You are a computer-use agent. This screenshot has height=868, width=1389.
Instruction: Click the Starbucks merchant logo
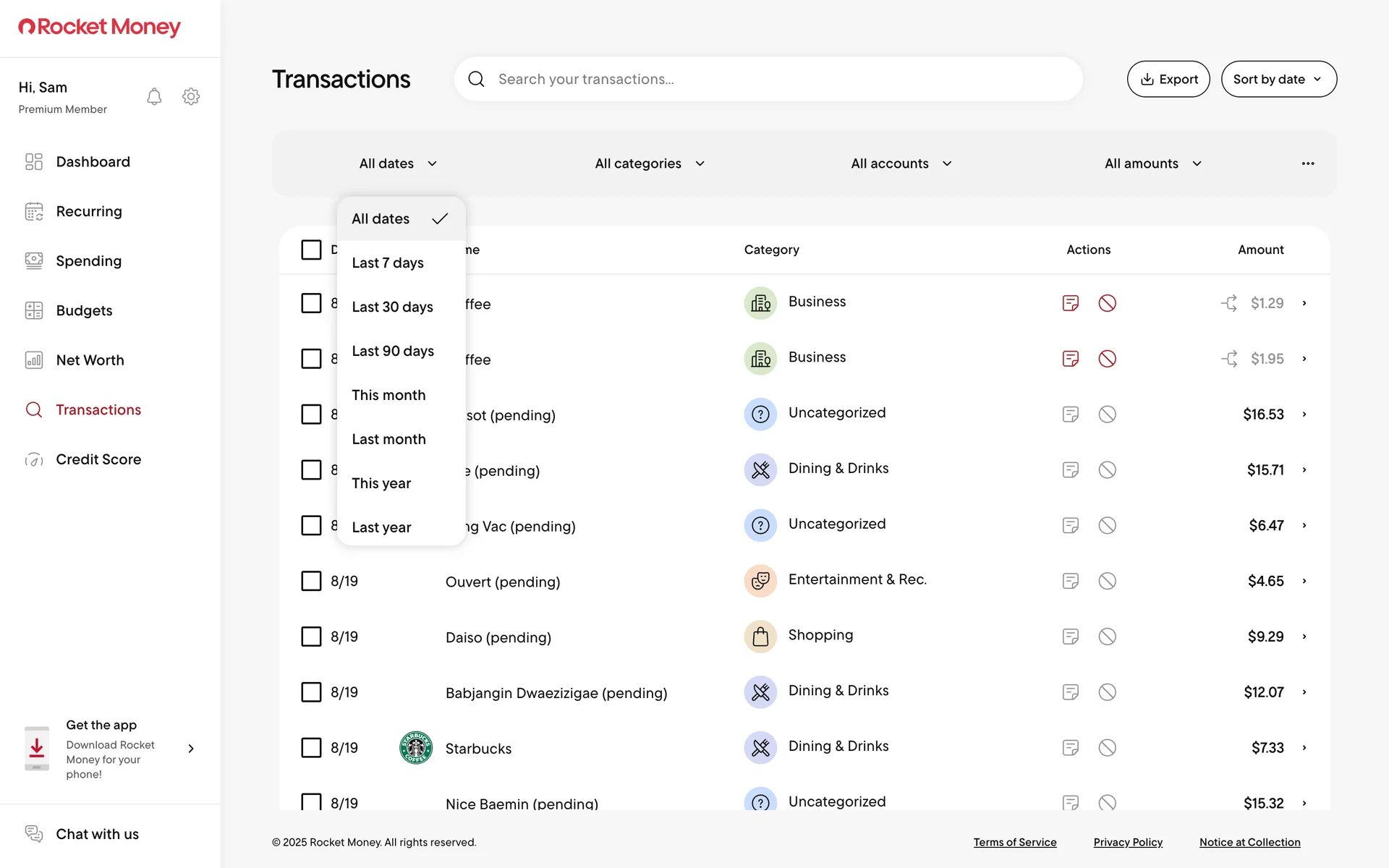(416, 747)
